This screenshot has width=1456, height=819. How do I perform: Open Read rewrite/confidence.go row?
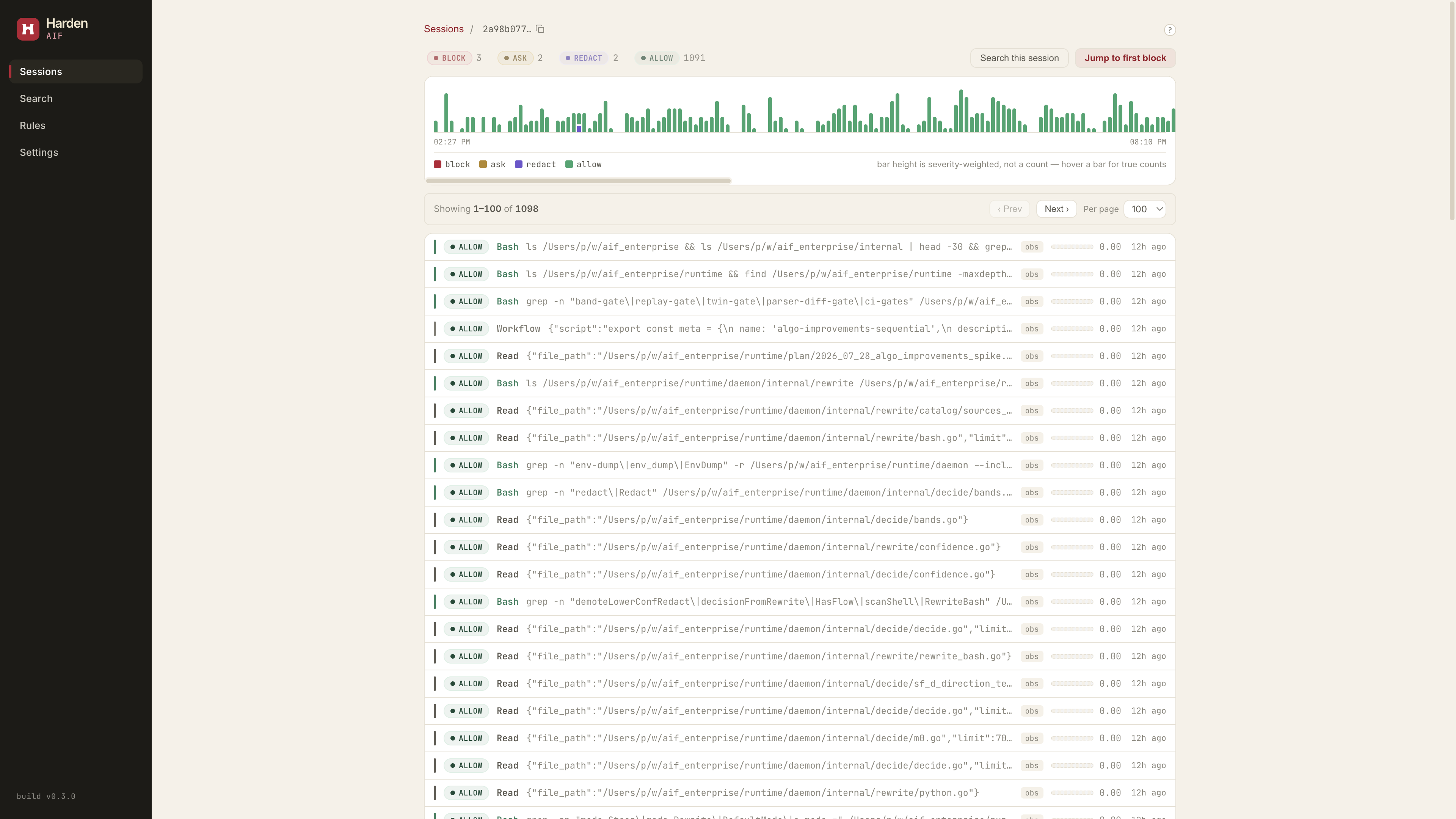coord(800,547)
